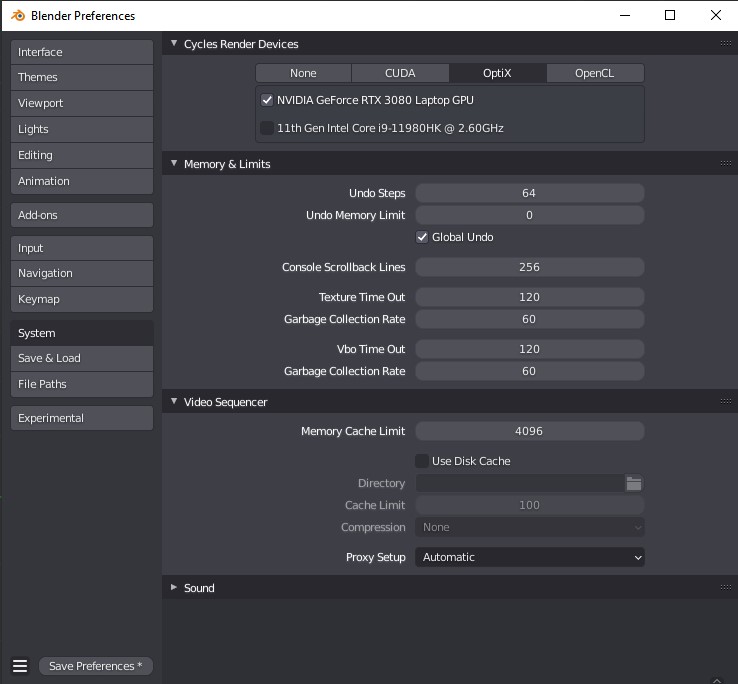This screenshot has height=684, width=738.
Task: Open the Add-ons preferences section
Action: point(82,215)
